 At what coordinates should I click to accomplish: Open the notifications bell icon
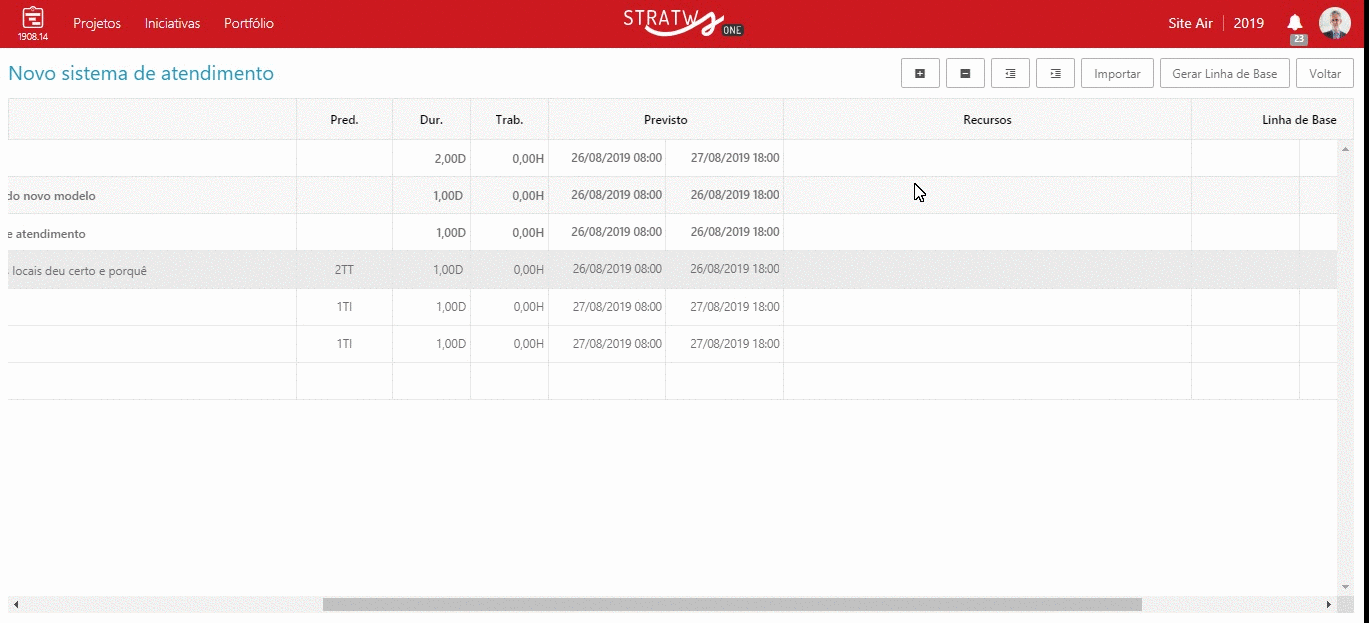click(x=1295, y=23)
